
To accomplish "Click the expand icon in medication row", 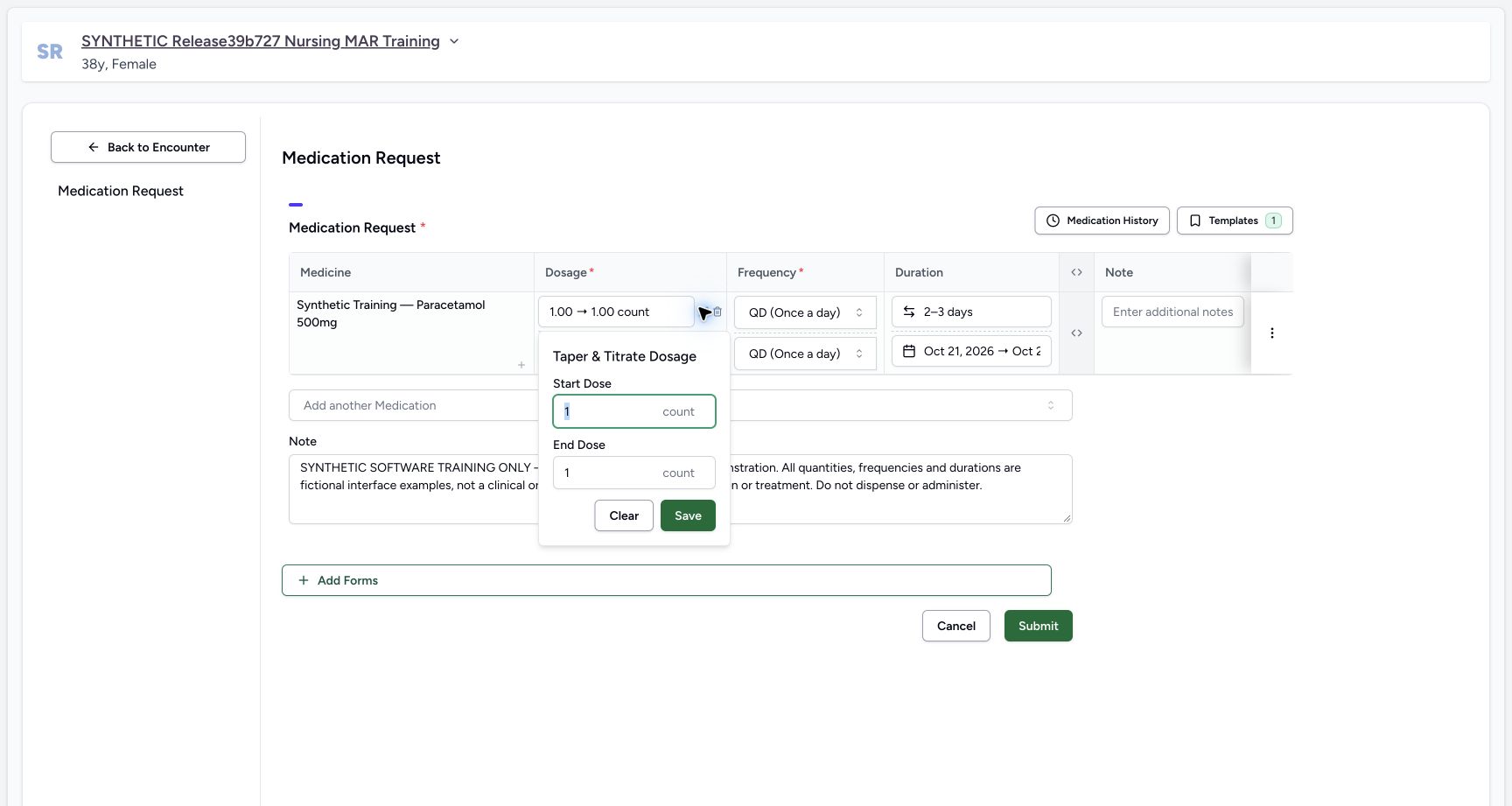I will pos(1076,333).
